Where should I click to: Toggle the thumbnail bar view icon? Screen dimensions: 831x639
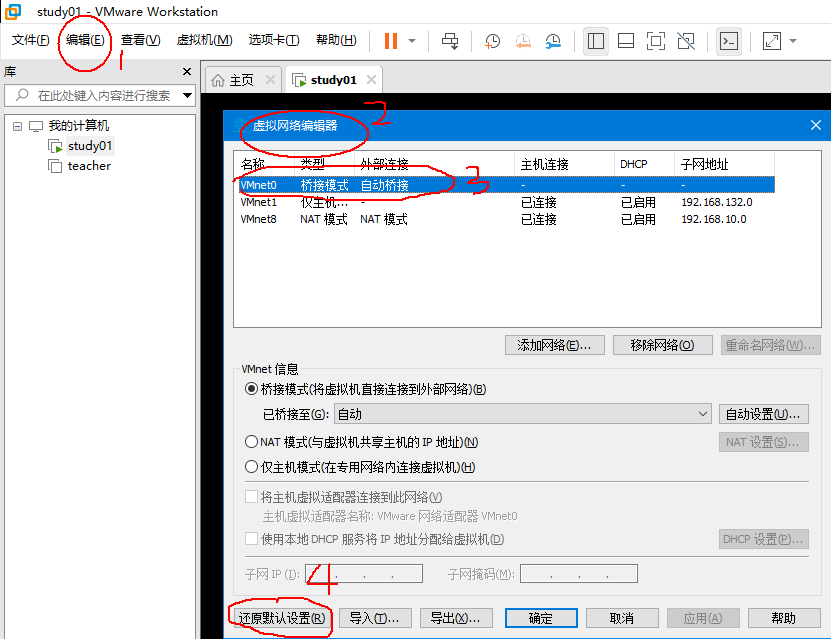click(626, 41)
